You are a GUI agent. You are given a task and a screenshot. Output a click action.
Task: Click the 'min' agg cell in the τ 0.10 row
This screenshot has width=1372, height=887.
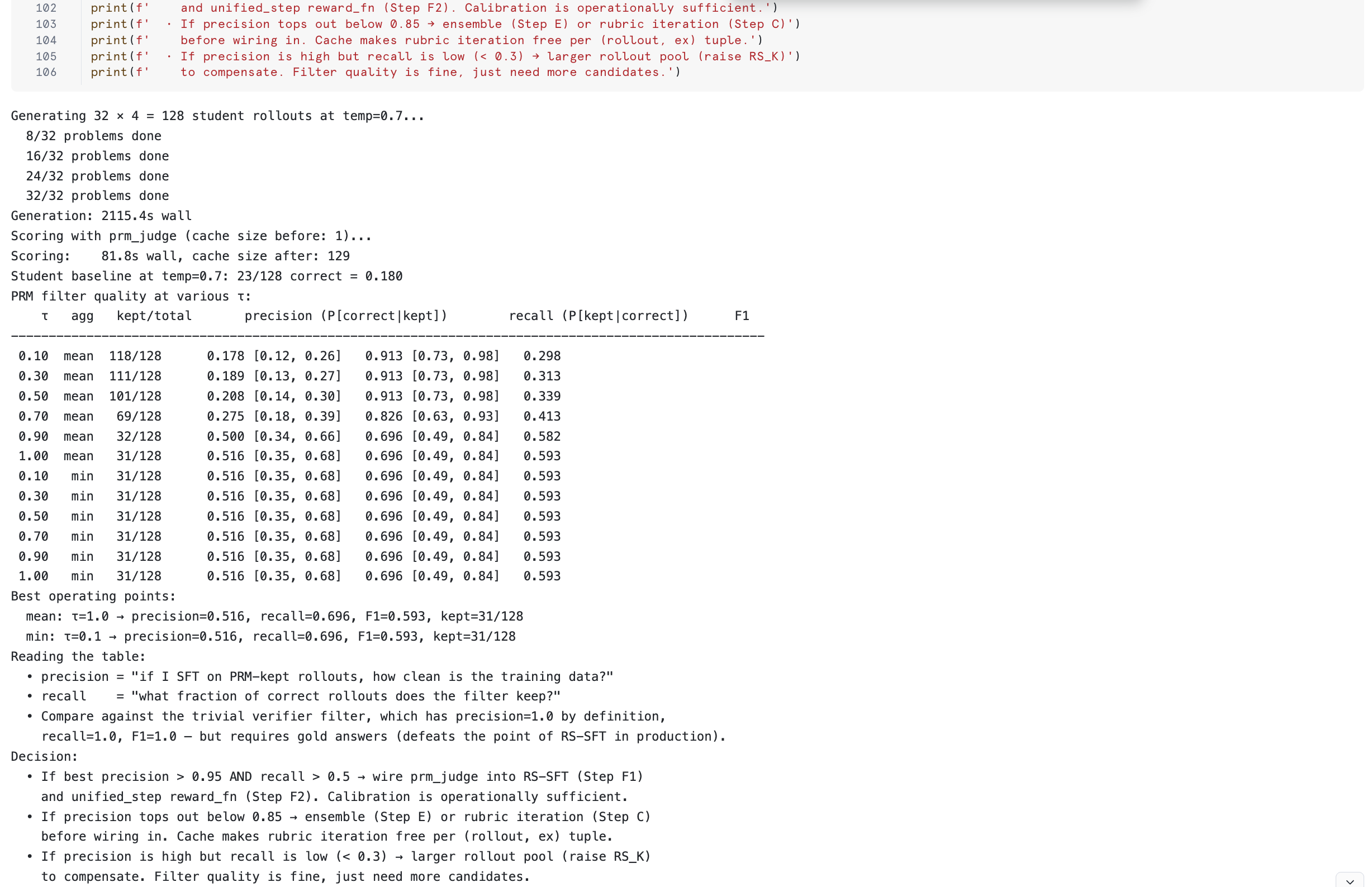[82, 476]
